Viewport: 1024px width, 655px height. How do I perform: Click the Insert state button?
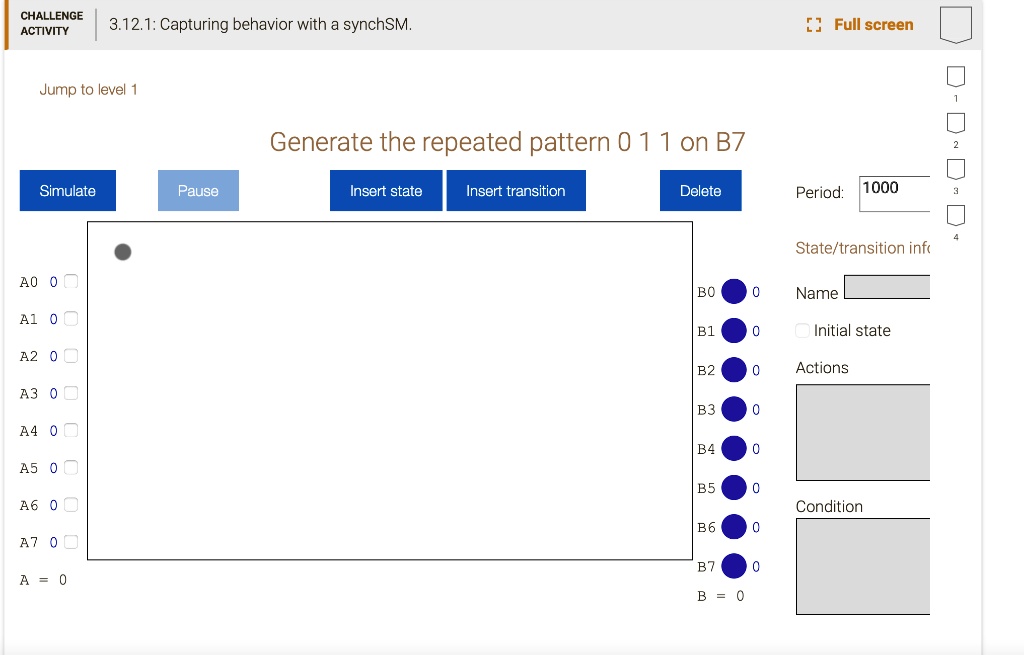pos(386,190)
